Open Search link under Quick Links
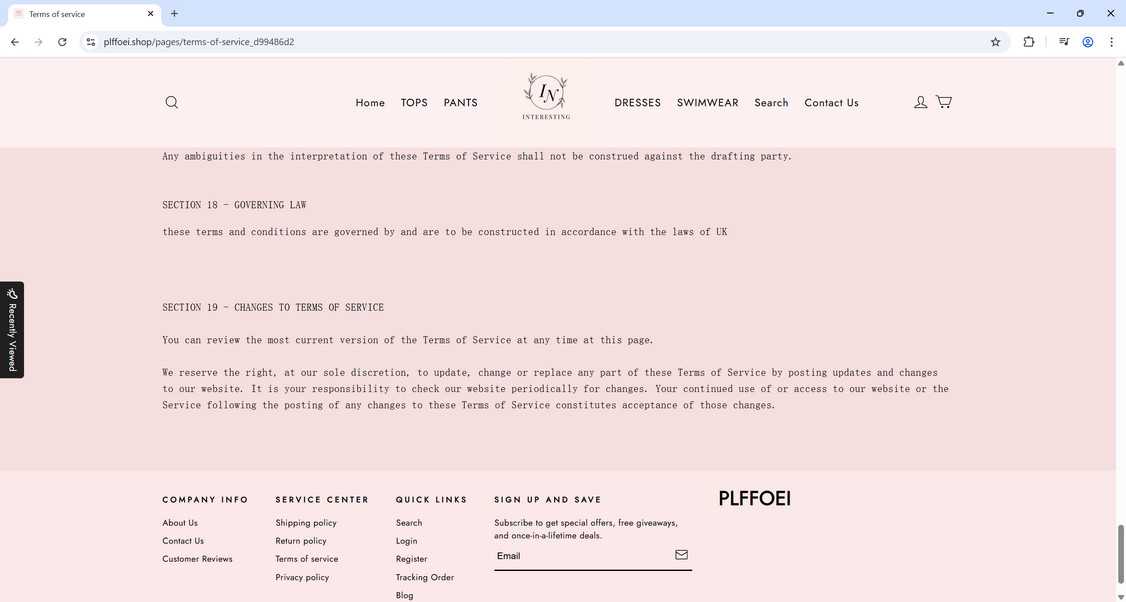The height and width of the screenshot is (602, 1126). [409, 523]
